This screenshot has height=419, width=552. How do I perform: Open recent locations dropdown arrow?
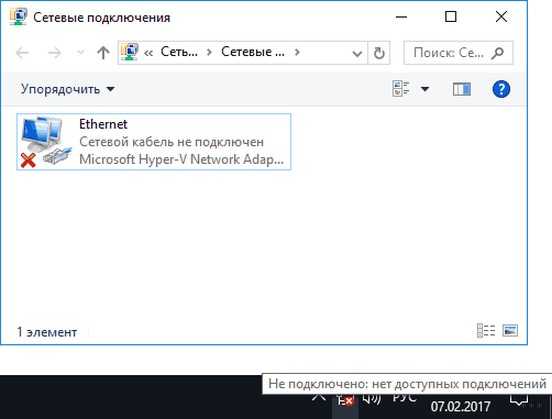coord(80,53)
